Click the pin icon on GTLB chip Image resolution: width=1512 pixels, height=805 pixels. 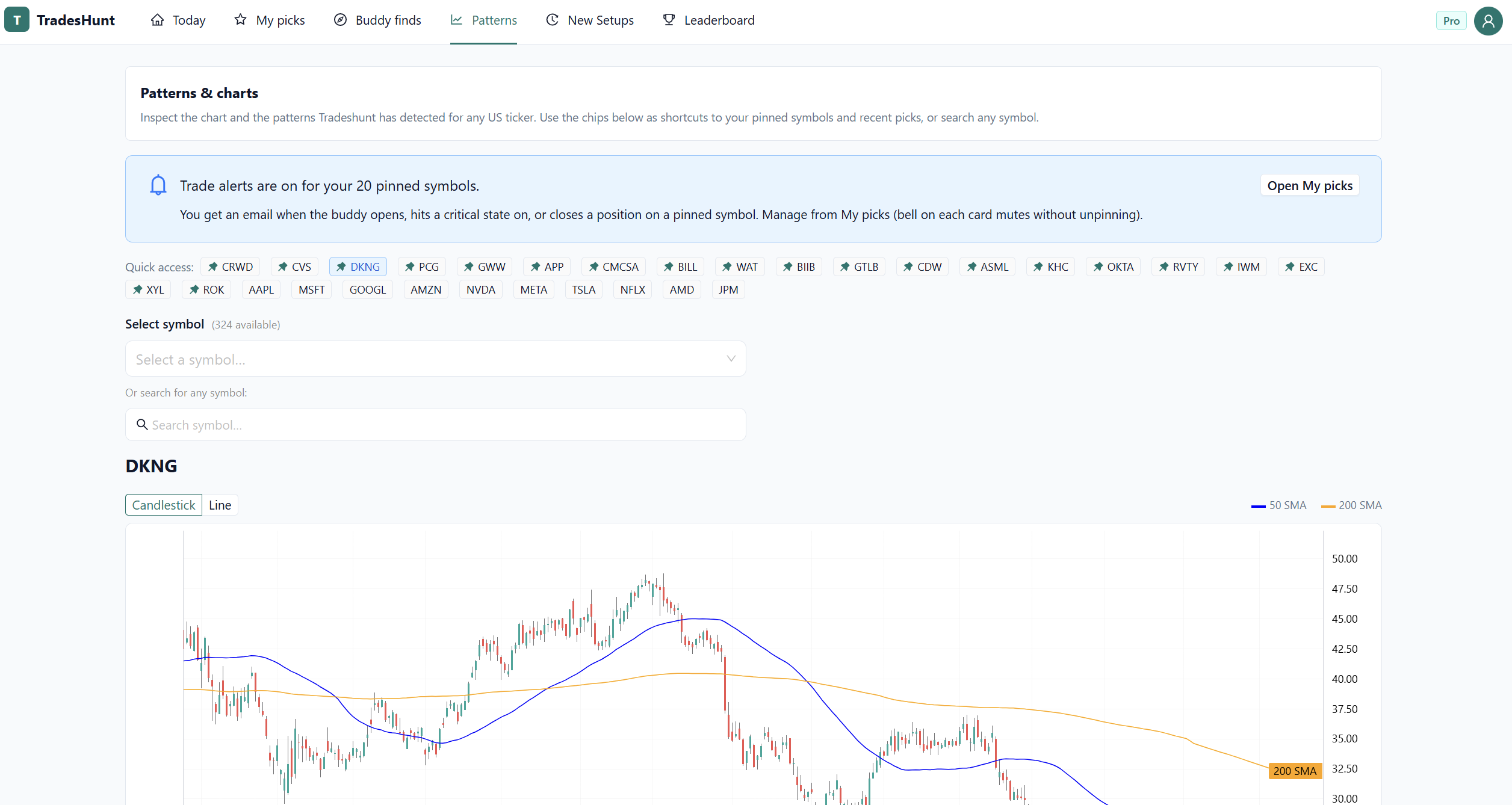pos(845,267)
